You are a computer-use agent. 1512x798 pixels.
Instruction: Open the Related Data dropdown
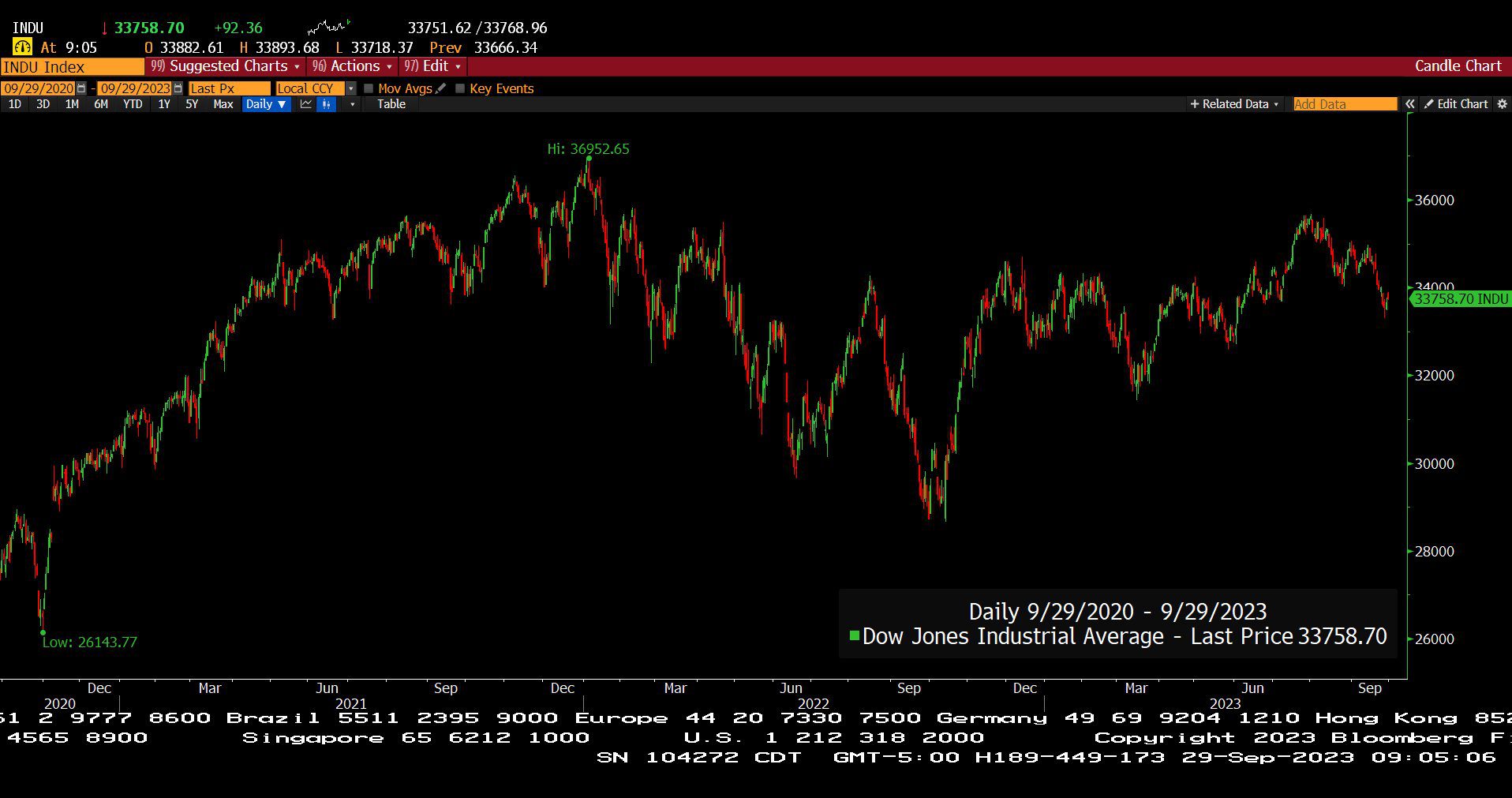tap(1234, 104)
